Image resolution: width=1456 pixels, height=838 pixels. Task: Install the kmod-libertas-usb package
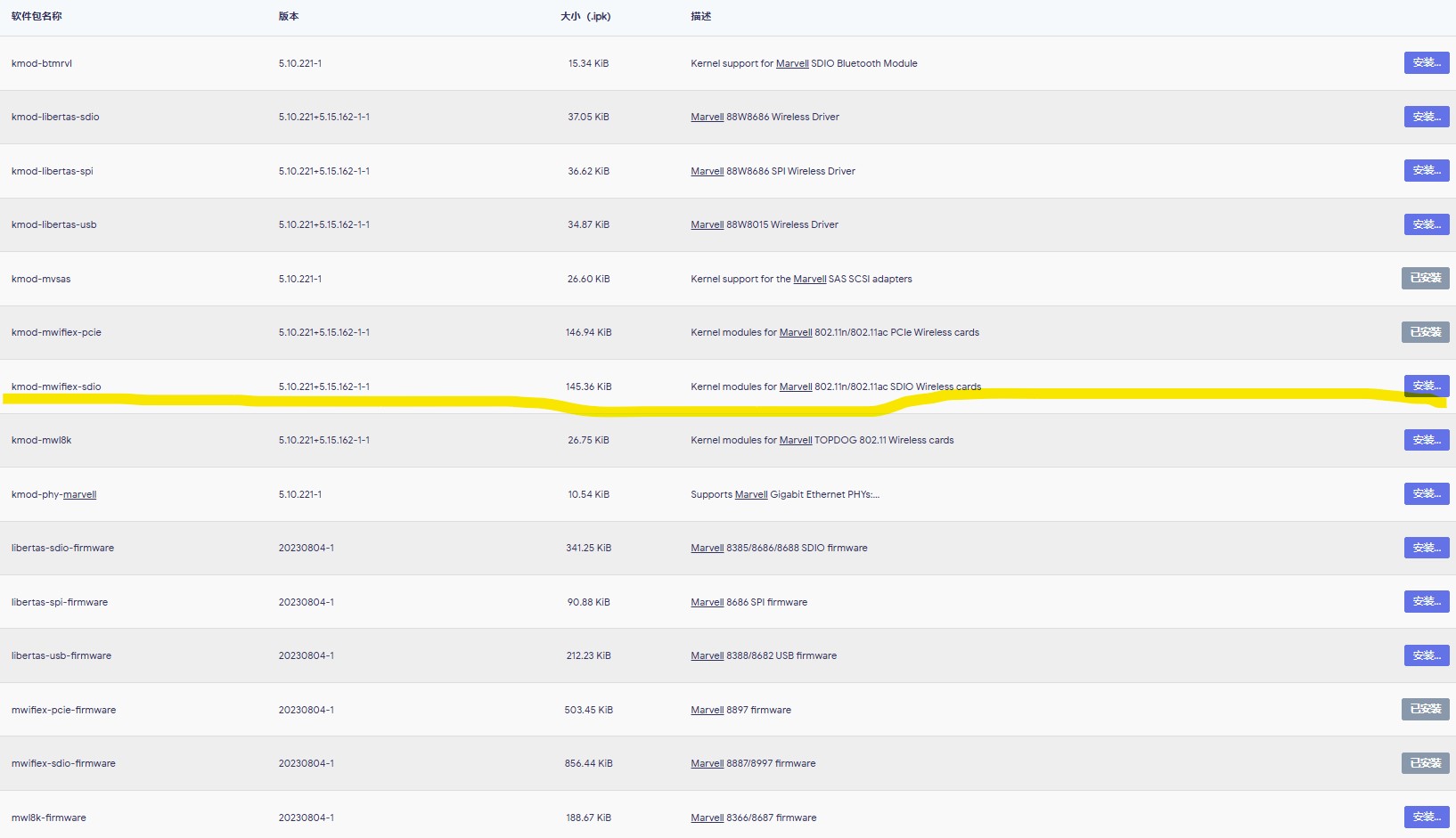click(x=1426, y=224)
